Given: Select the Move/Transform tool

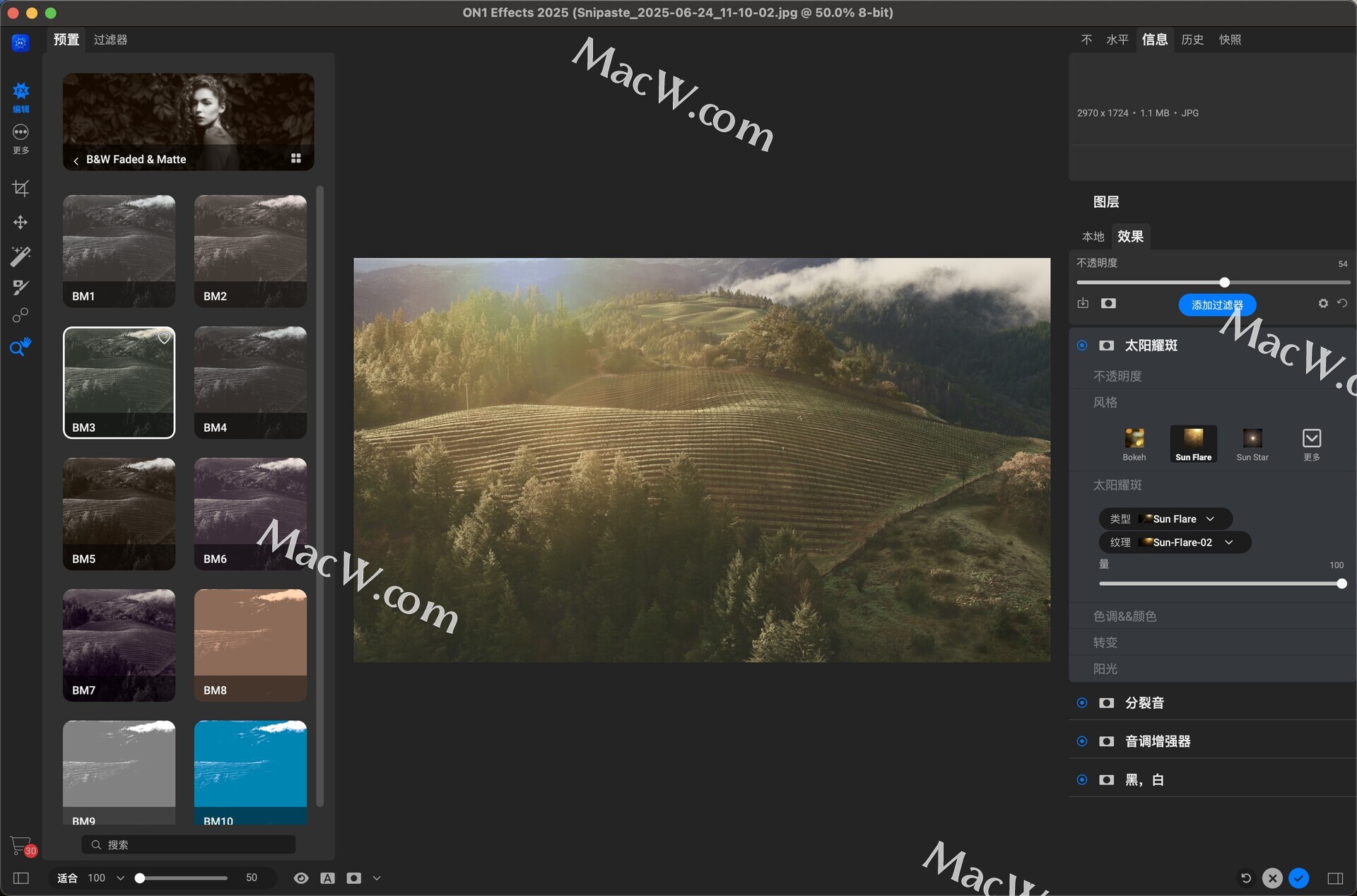Looking at the screenshot, I should [20, 223].
